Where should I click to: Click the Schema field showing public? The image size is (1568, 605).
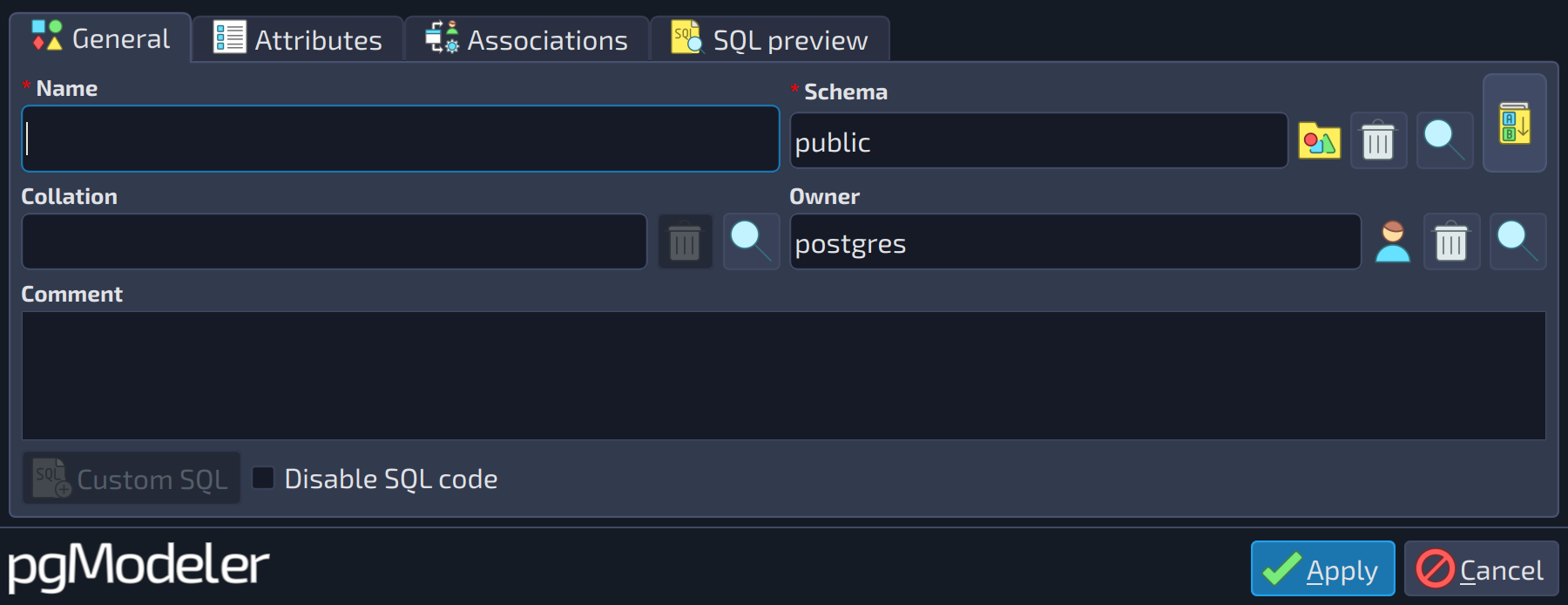tap(1038, 140)
